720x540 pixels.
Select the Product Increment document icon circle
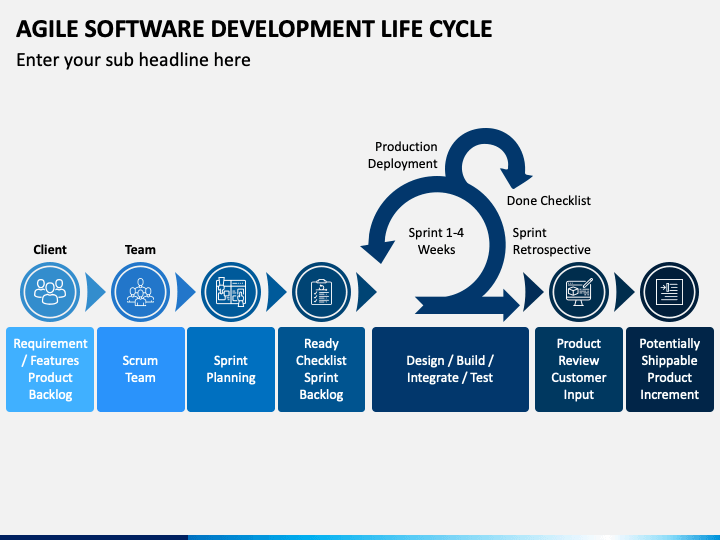pyautogui.click(x=669, y=292)
